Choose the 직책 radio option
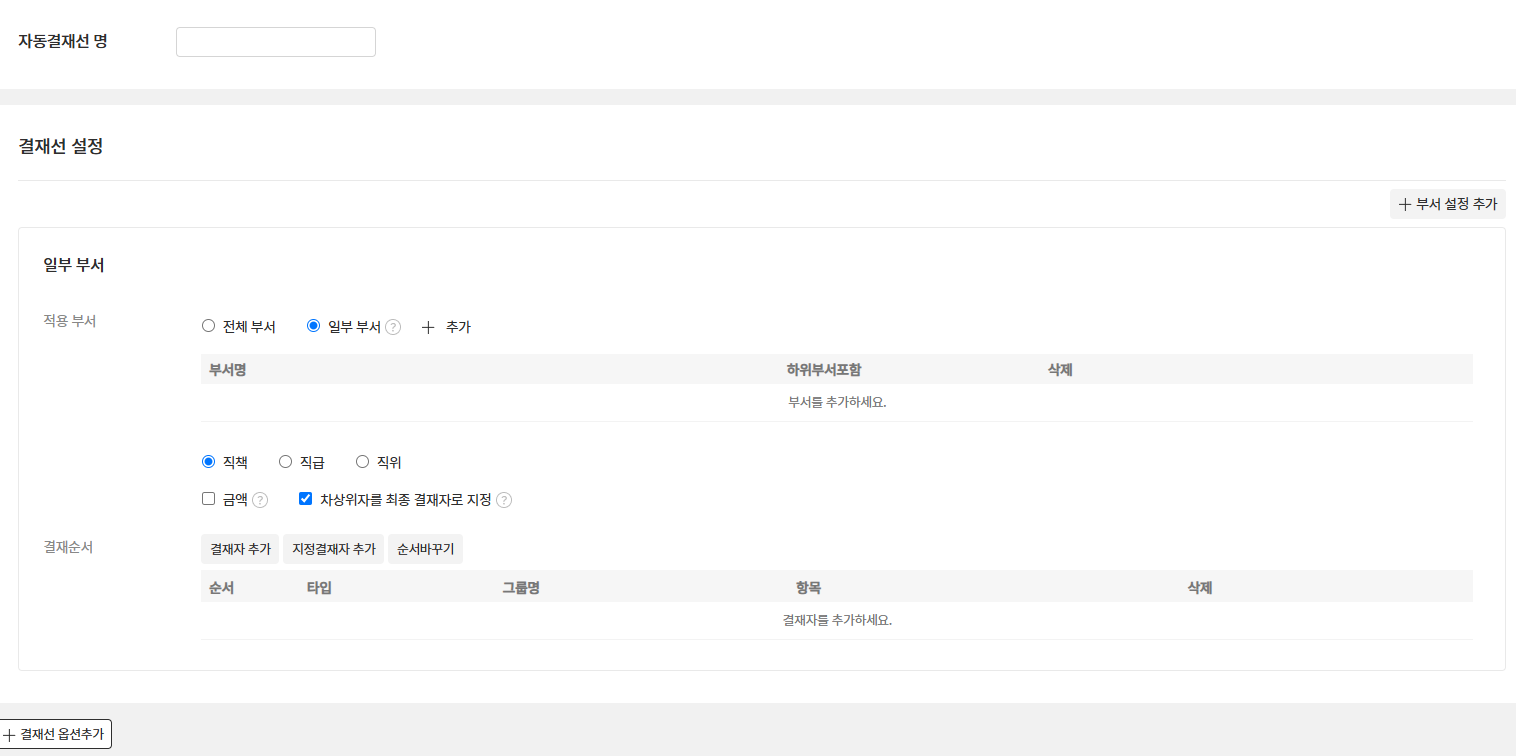Screen dimensions: 1516x756 (209, 462)
